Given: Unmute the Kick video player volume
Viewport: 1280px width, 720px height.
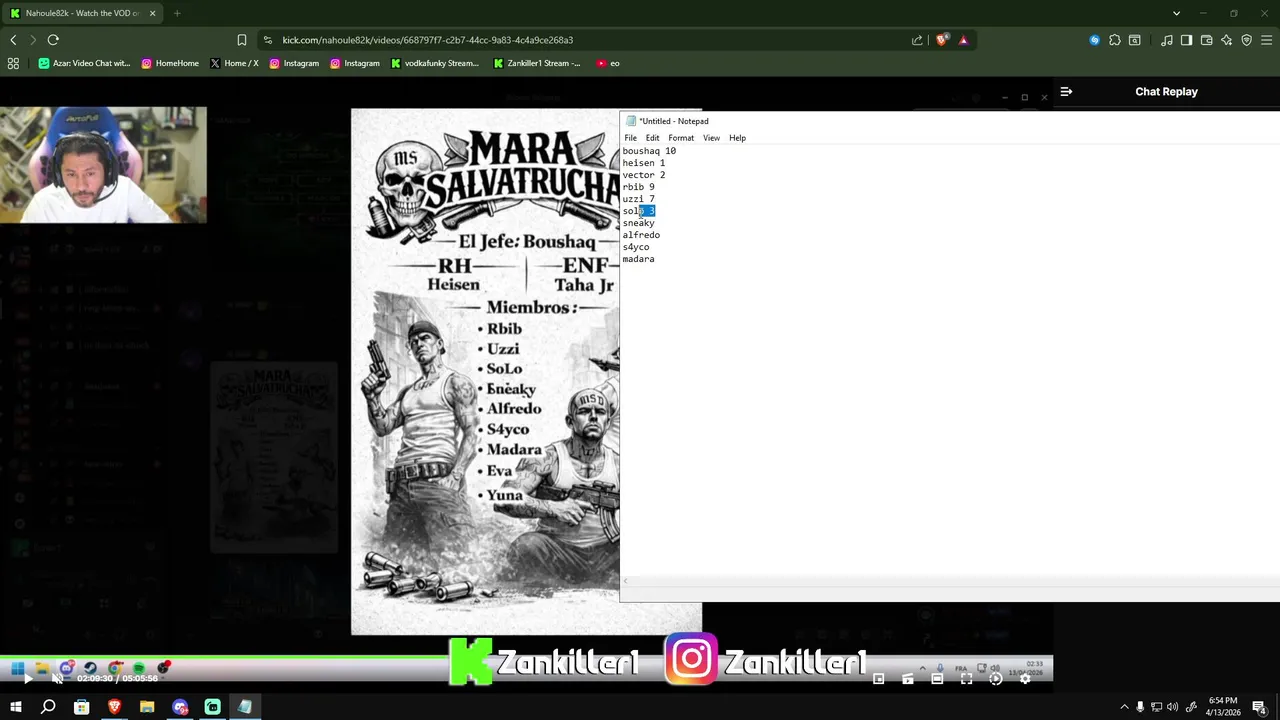Looking at the screenshot, I should (x=57, y=679).
